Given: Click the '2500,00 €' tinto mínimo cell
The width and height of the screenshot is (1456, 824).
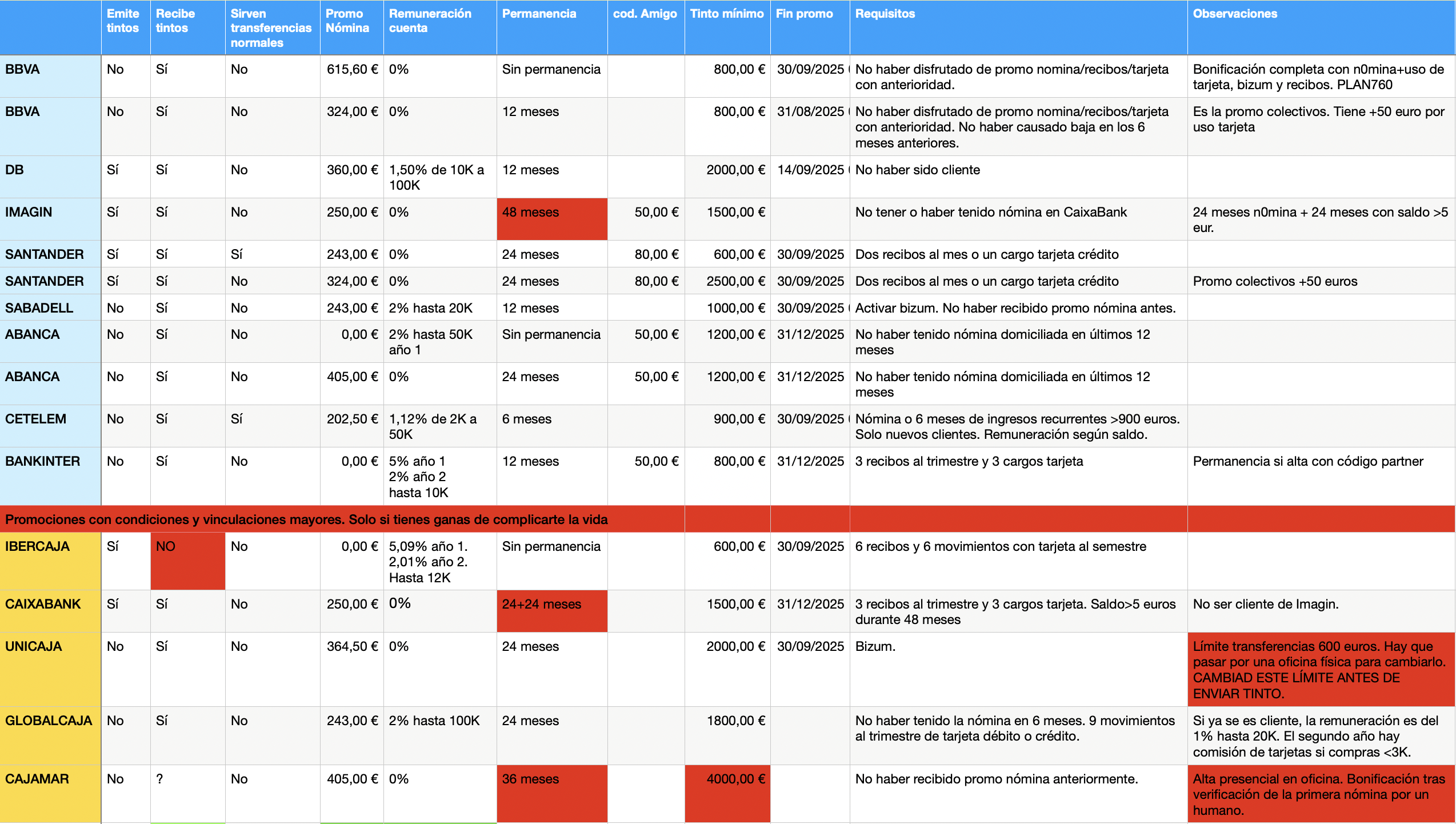Looking at the screenshot, I should 727,281.
